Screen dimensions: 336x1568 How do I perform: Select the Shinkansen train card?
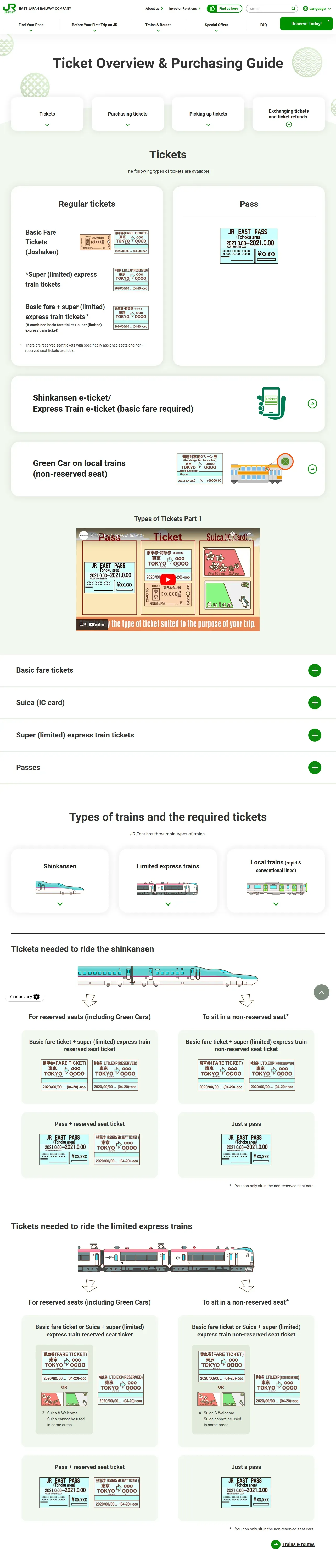coord(60,880)
